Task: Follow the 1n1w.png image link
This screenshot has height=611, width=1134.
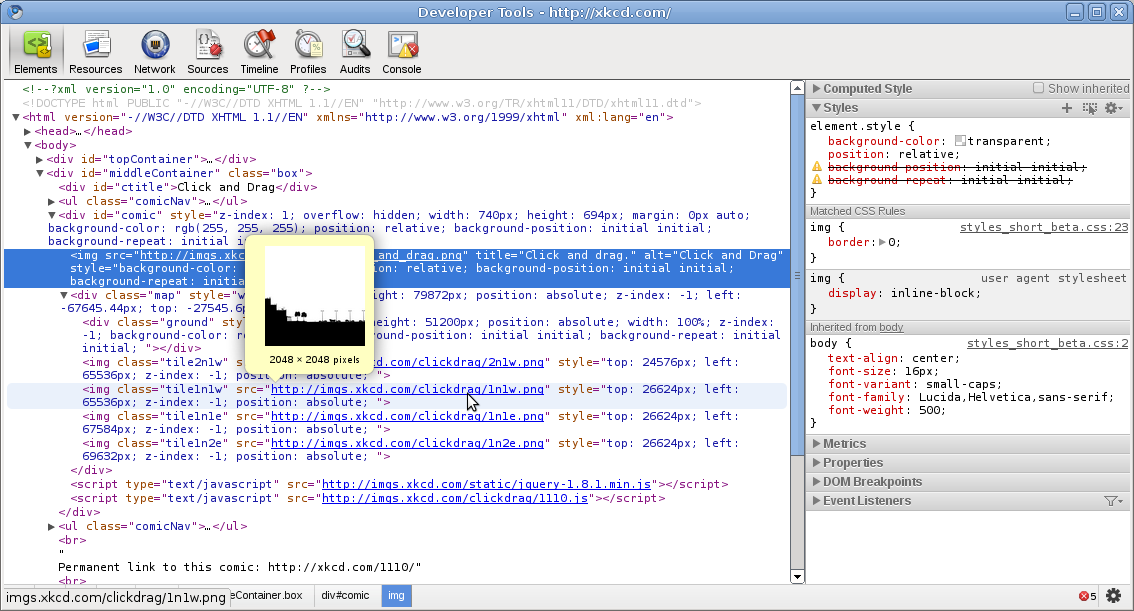Action: pos(407,389)
